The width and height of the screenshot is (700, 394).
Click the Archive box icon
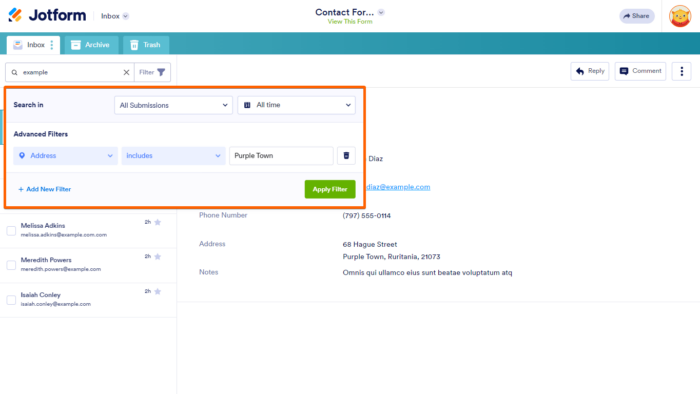pyautogui.click(x=76, y=45)
